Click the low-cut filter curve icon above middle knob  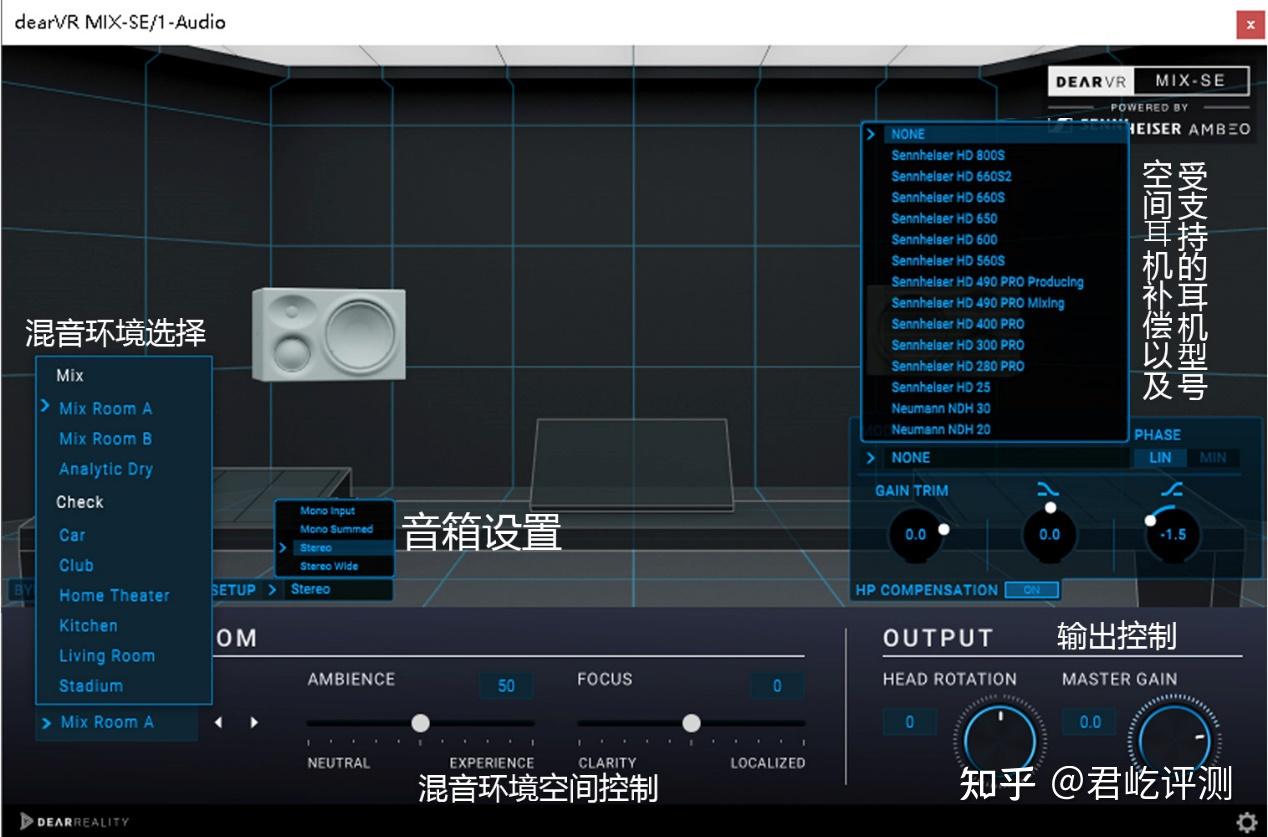pos(1050,490)
